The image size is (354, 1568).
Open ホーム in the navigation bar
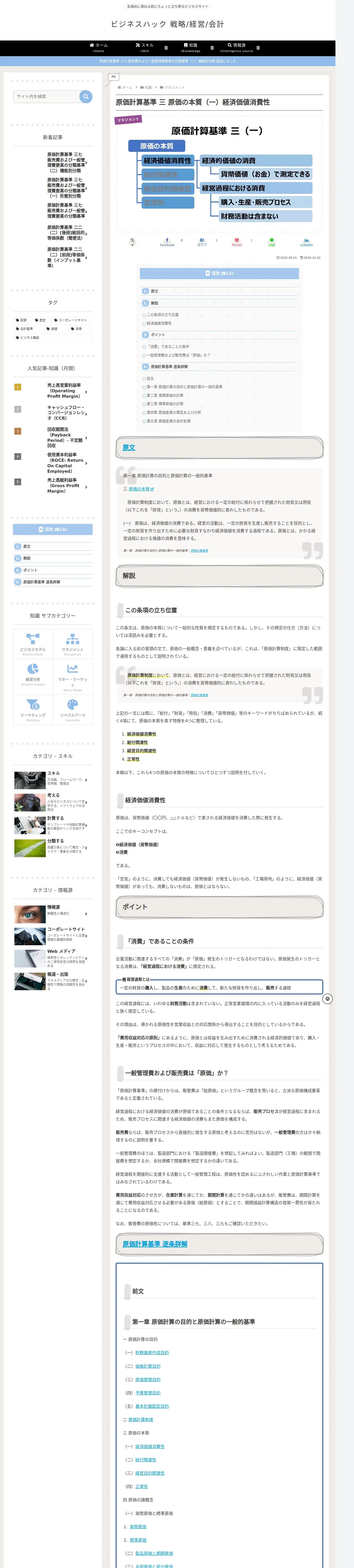(98, 48)
